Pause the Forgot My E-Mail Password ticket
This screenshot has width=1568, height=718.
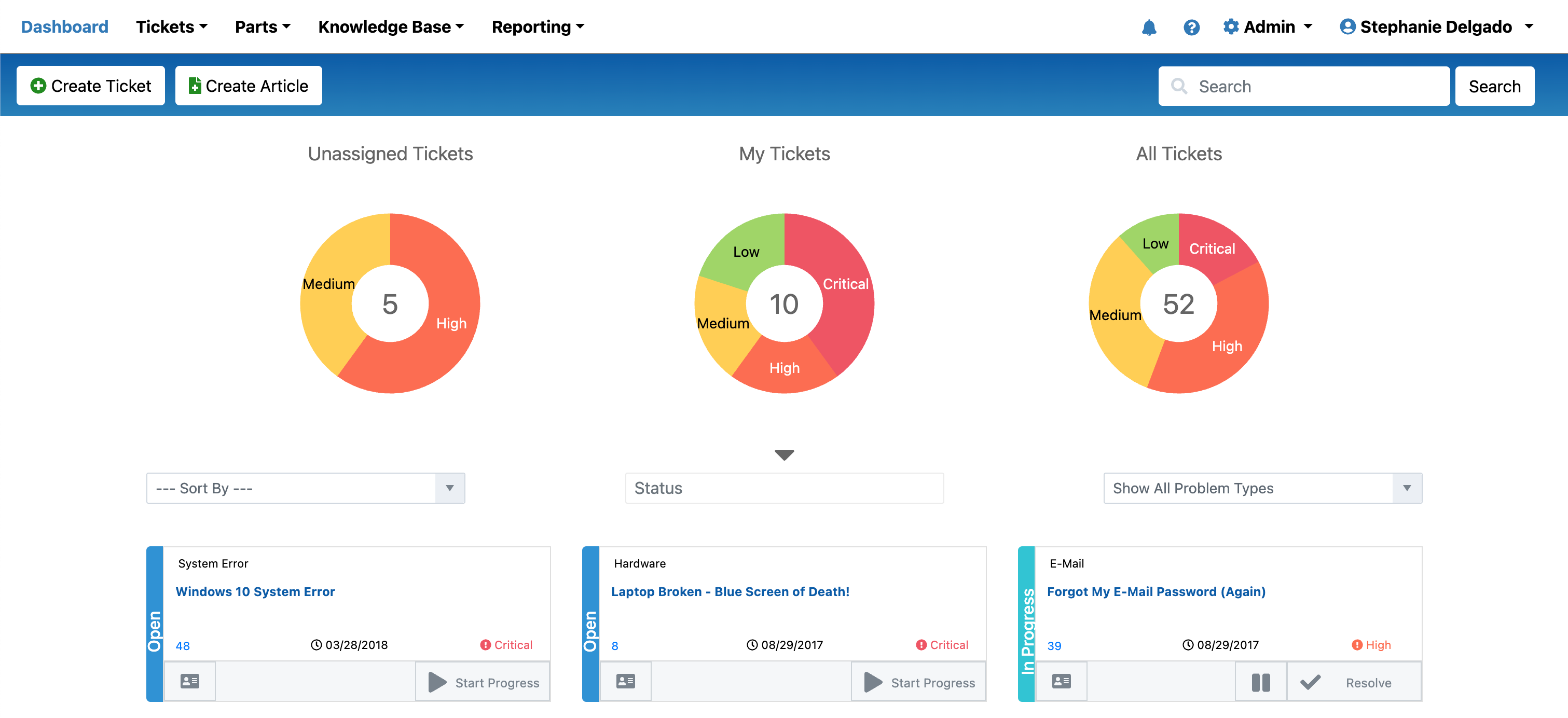(x=1261, y=682)
